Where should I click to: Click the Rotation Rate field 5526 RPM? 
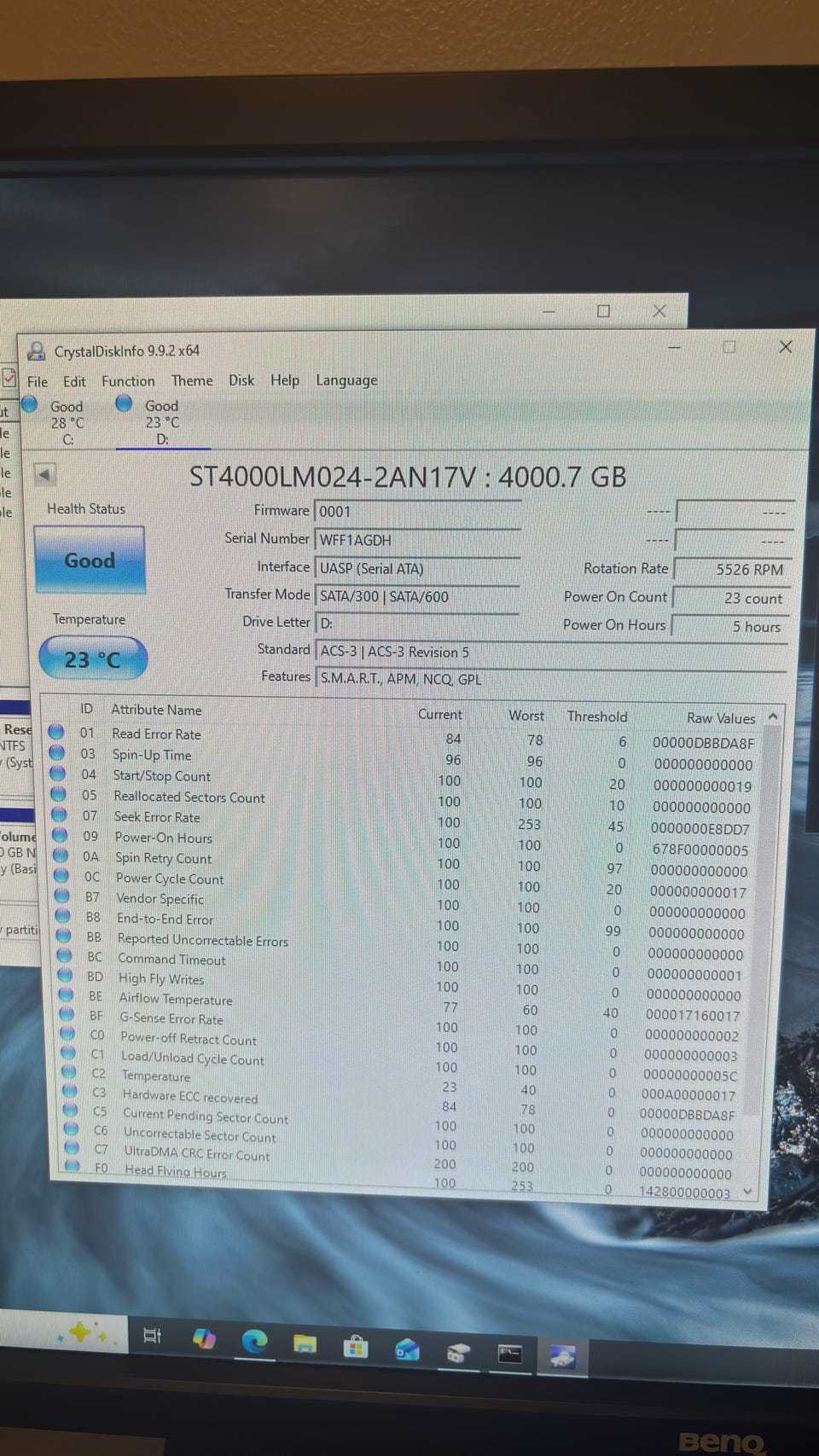pyautogui.click(x=732, y=570)
